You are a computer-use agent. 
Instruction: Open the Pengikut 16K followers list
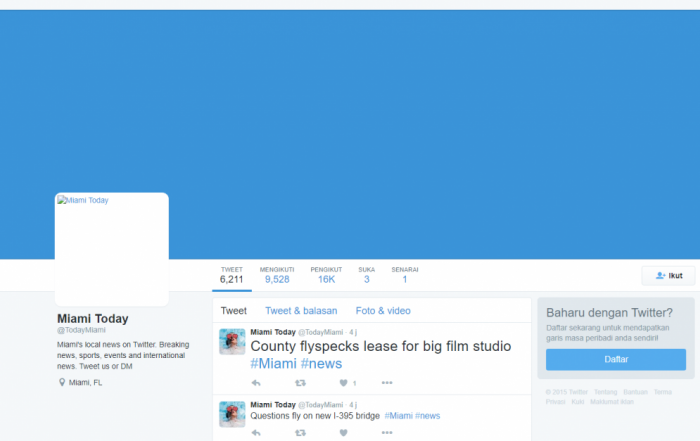[x=326, y=275]
